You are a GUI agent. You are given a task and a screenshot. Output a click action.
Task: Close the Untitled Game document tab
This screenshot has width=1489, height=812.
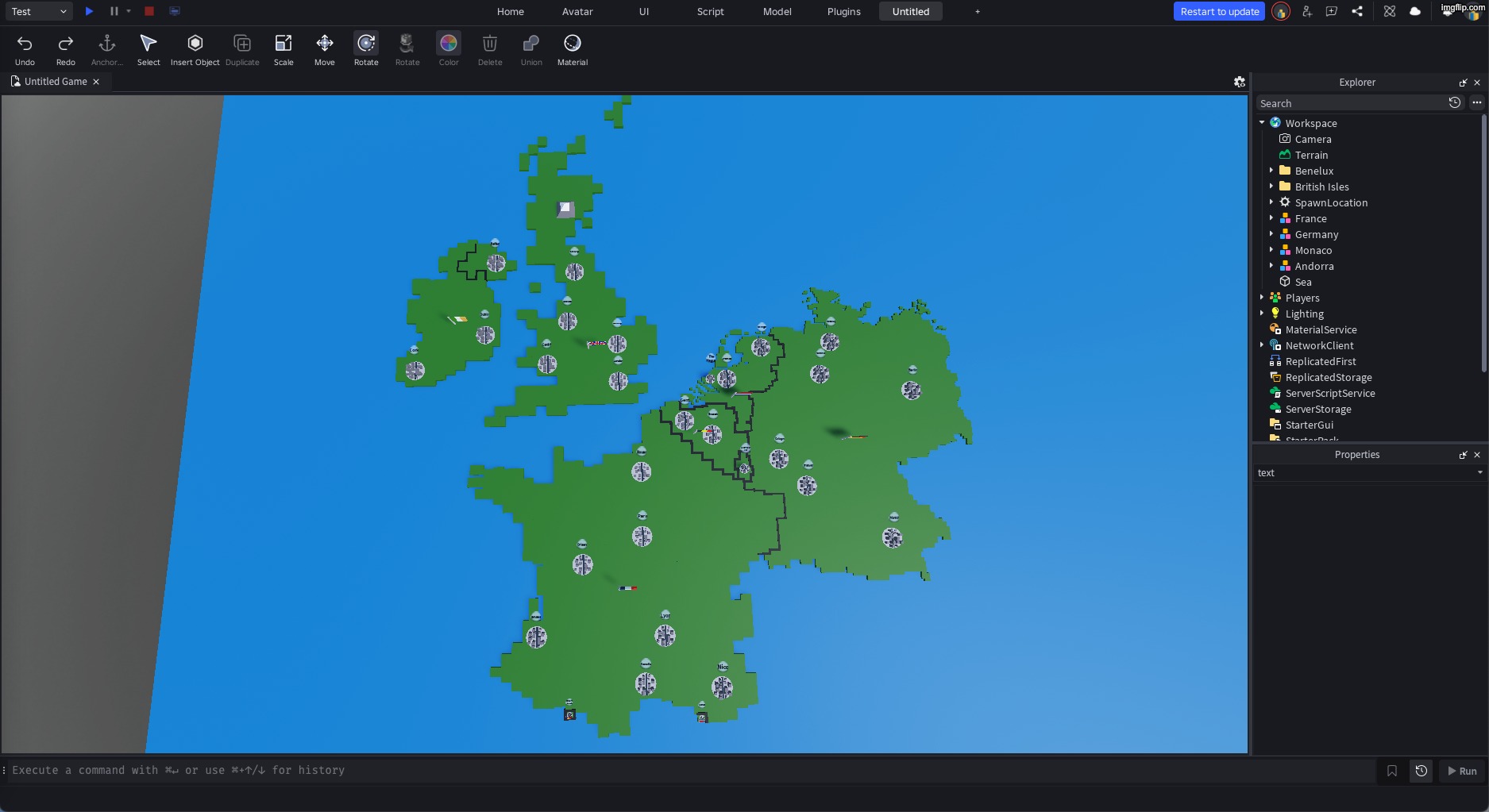coord(96,82)
